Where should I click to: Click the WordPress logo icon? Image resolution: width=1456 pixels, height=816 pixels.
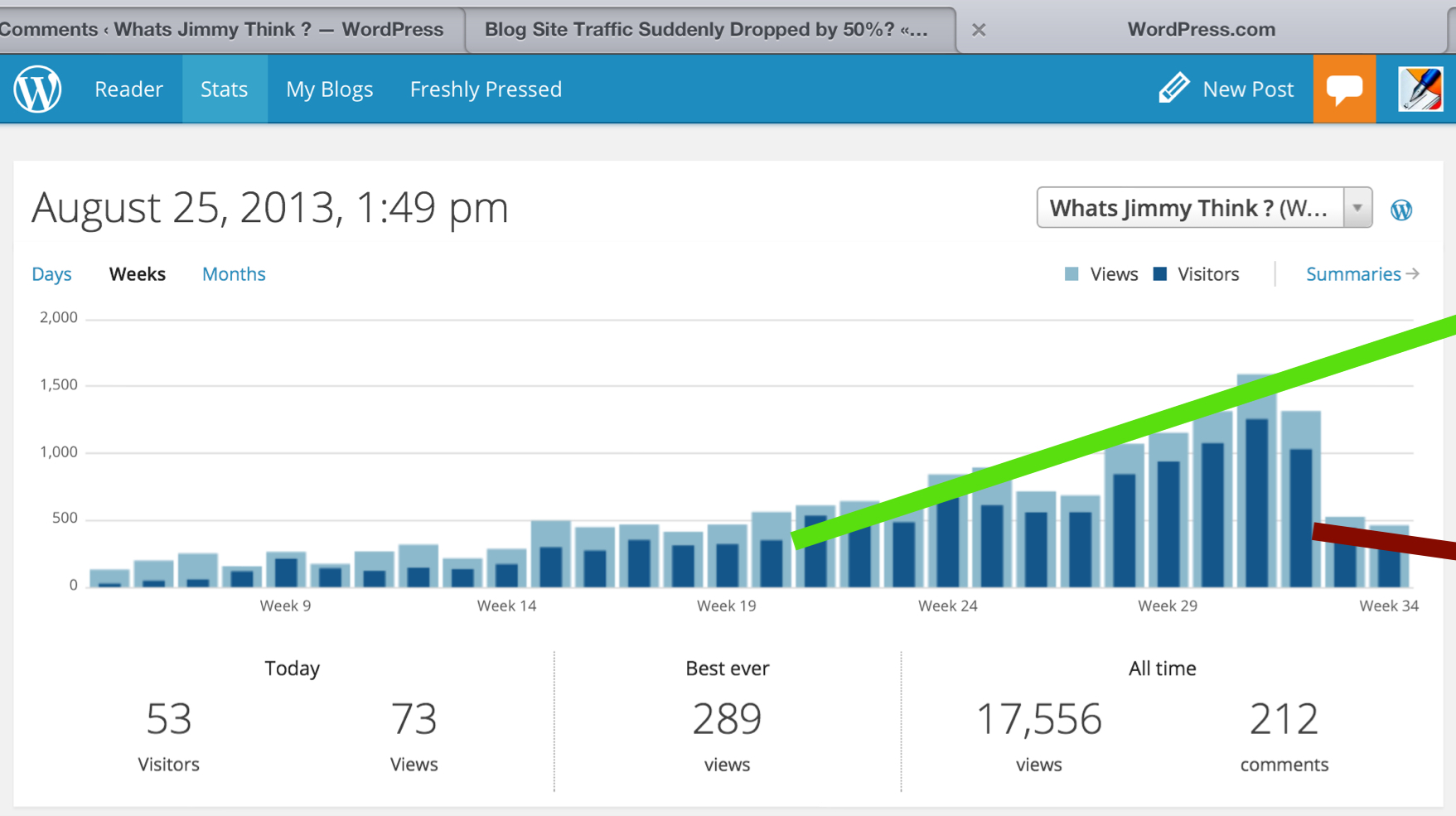click(x=37, y=89)
